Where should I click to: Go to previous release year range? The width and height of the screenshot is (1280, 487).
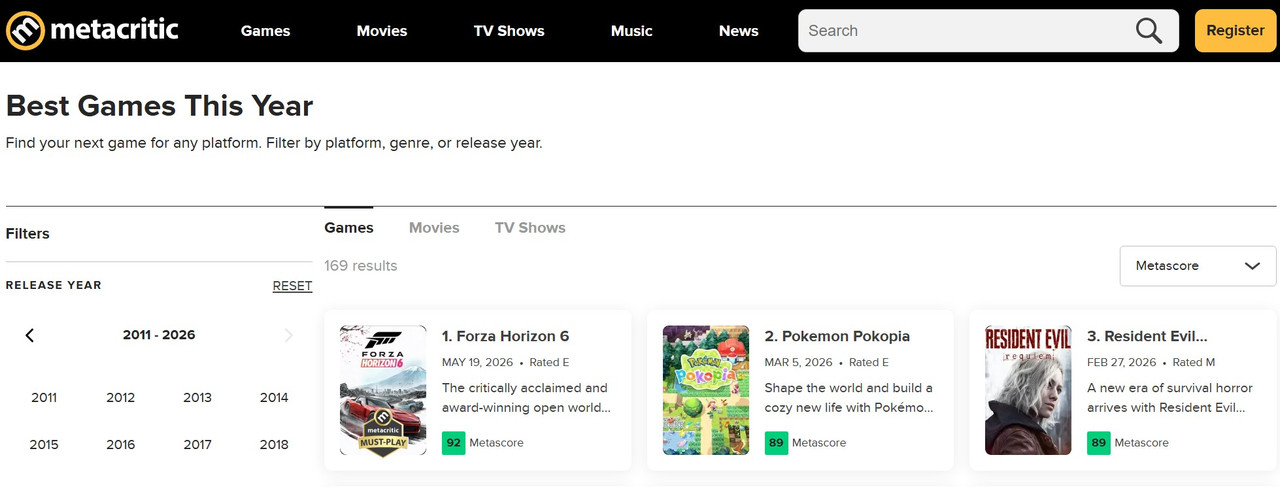click(29, 335)
